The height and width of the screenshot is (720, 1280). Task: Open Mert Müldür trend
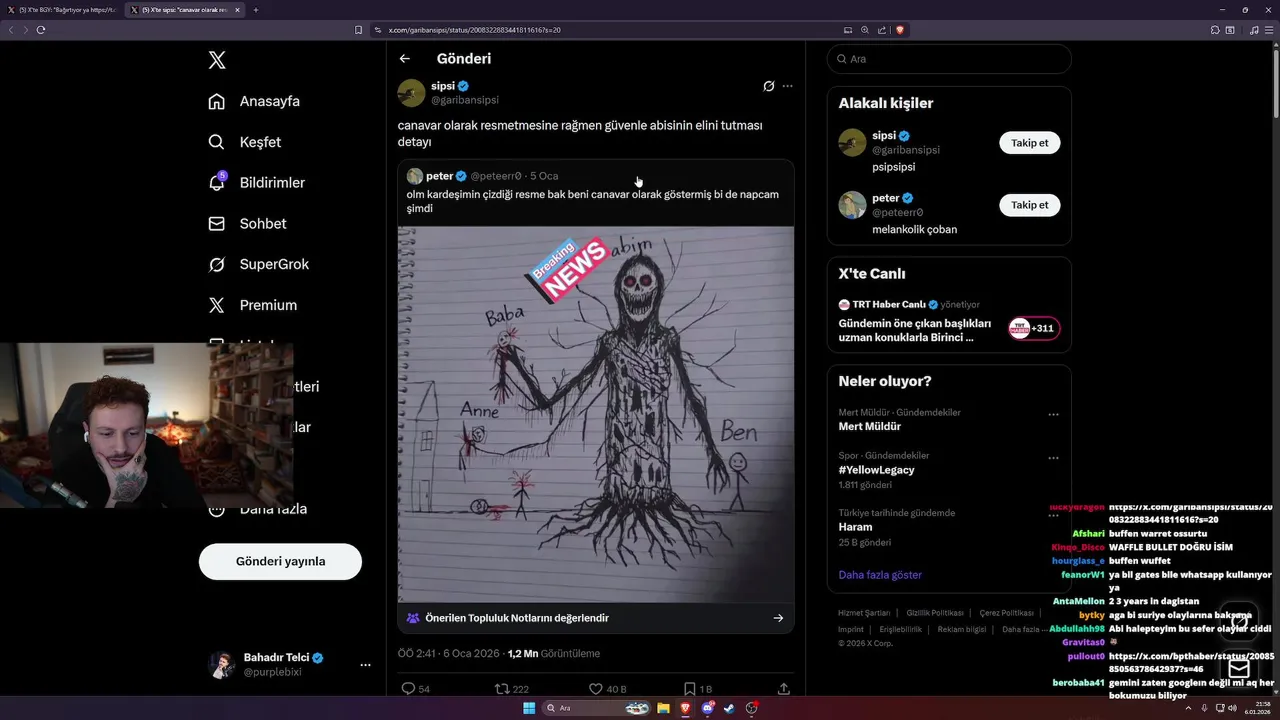[x=869, y=426]
